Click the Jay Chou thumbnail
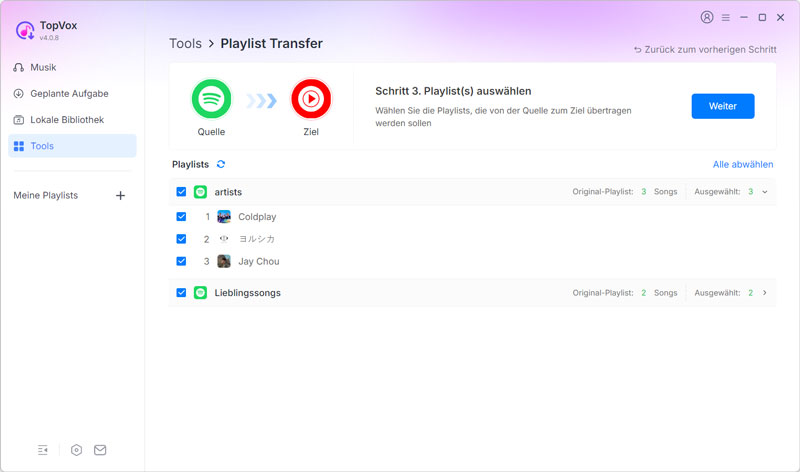Image resolution: width=800 pixels, height=472 pixels. pyautogui.click(x=224, y=261)
